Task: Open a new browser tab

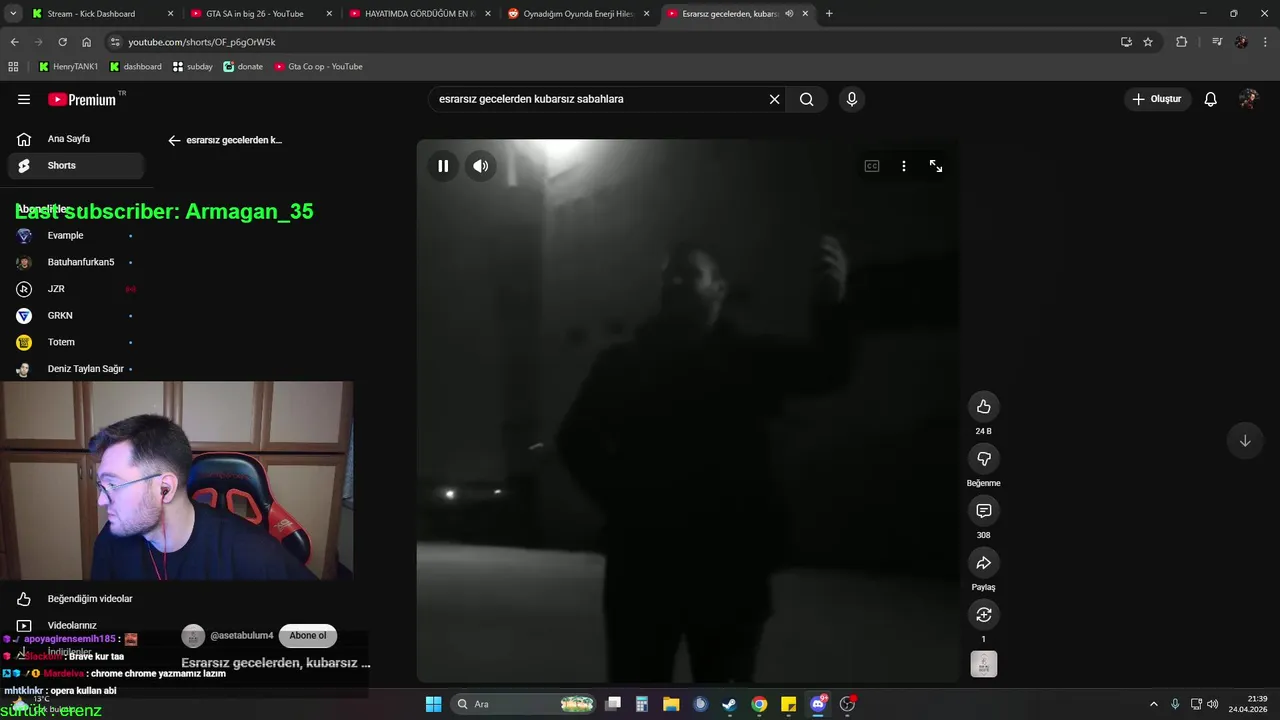Action: [x=829, y=14]
